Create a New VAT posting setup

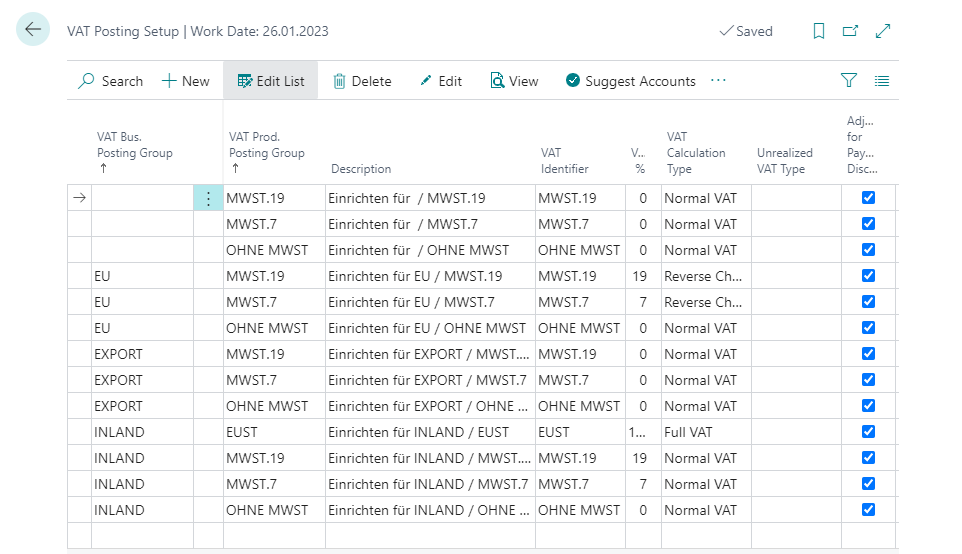[x=185, y=81]
